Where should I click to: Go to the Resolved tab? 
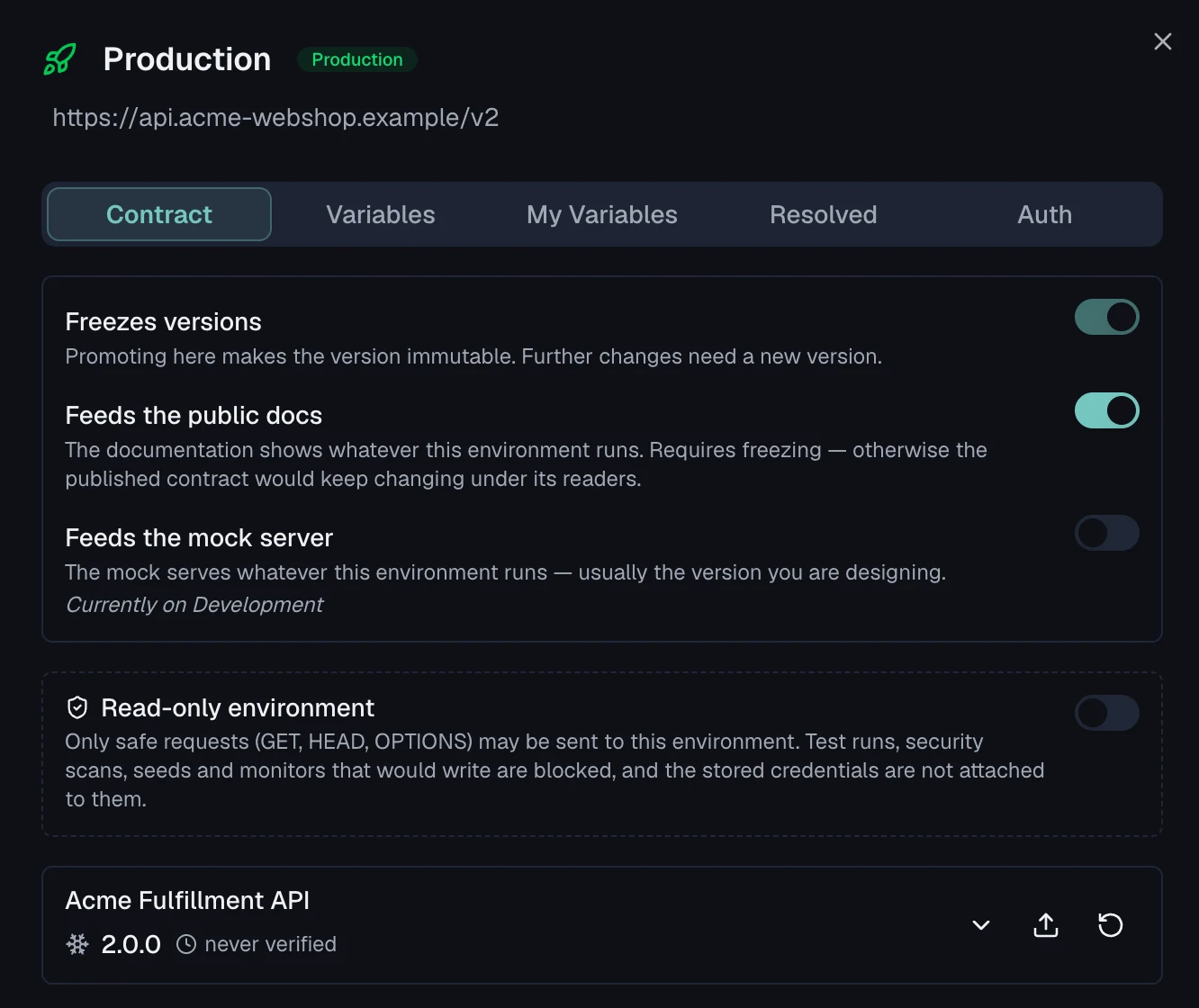click(x=824, y=214)
